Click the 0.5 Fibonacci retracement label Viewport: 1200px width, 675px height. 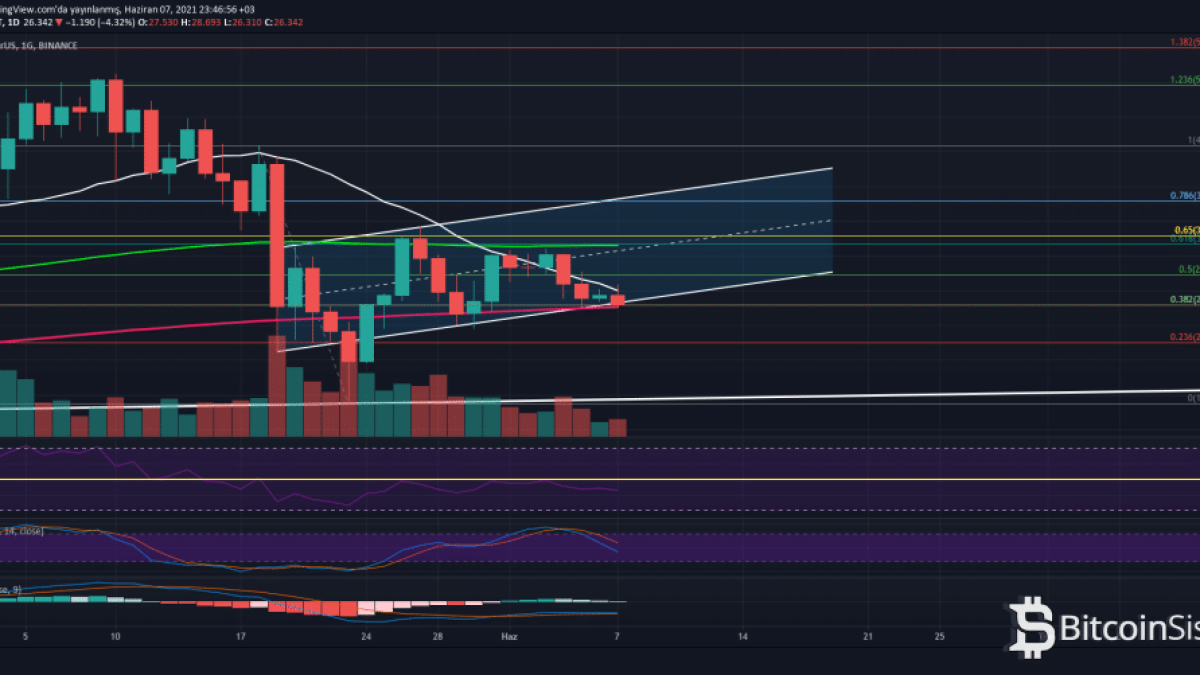1188,270
